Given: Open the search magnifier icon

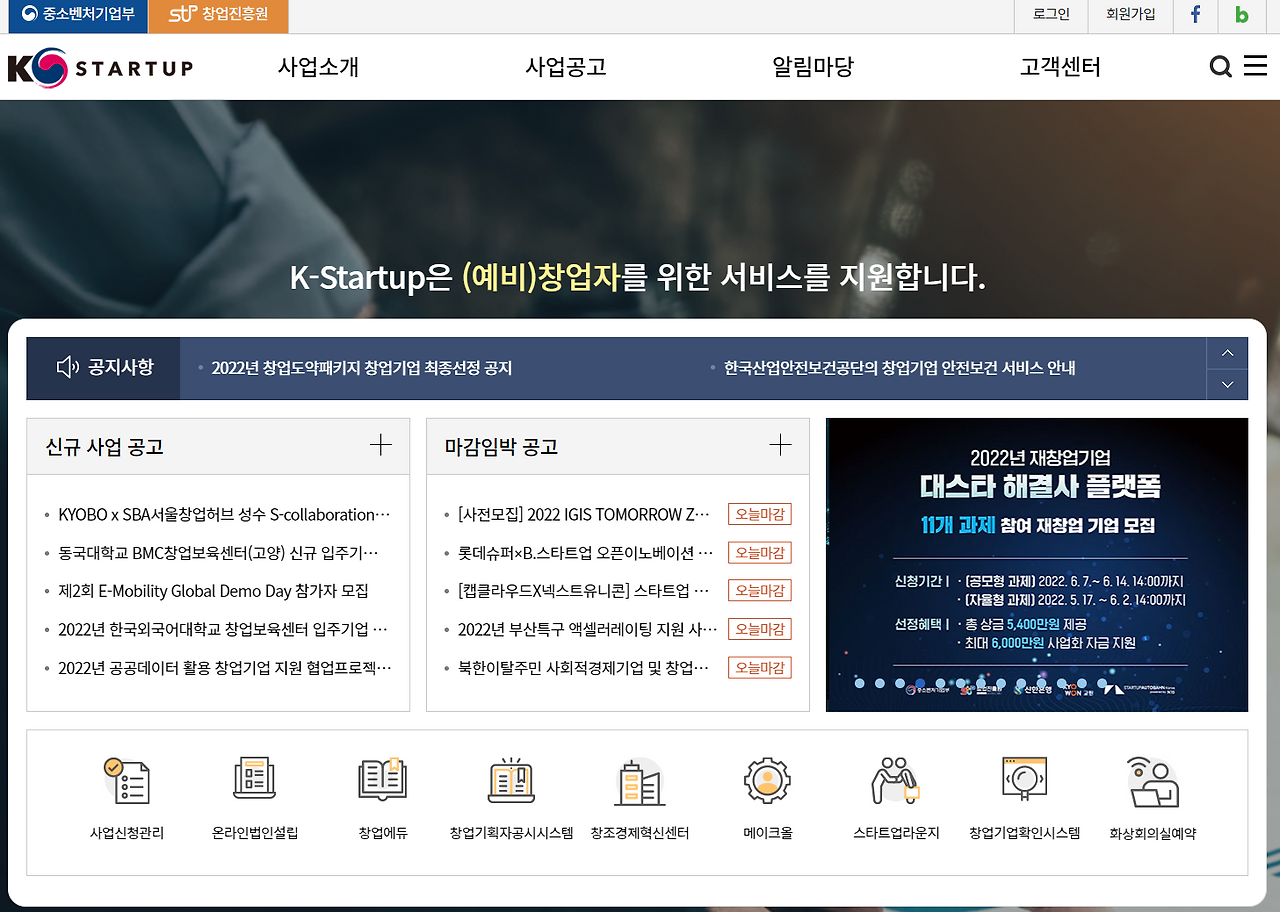Looking at the screenshot, I should tap(1220, 67).
